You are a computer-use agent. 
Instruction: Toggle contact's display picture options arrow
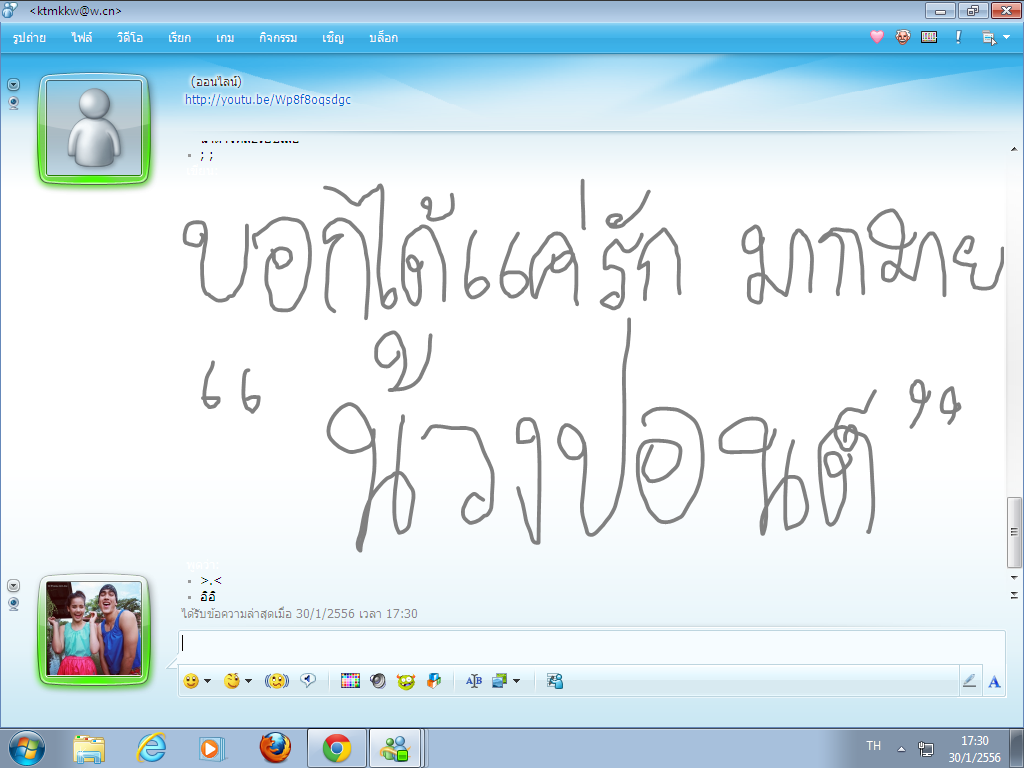(x=13, y=85)
